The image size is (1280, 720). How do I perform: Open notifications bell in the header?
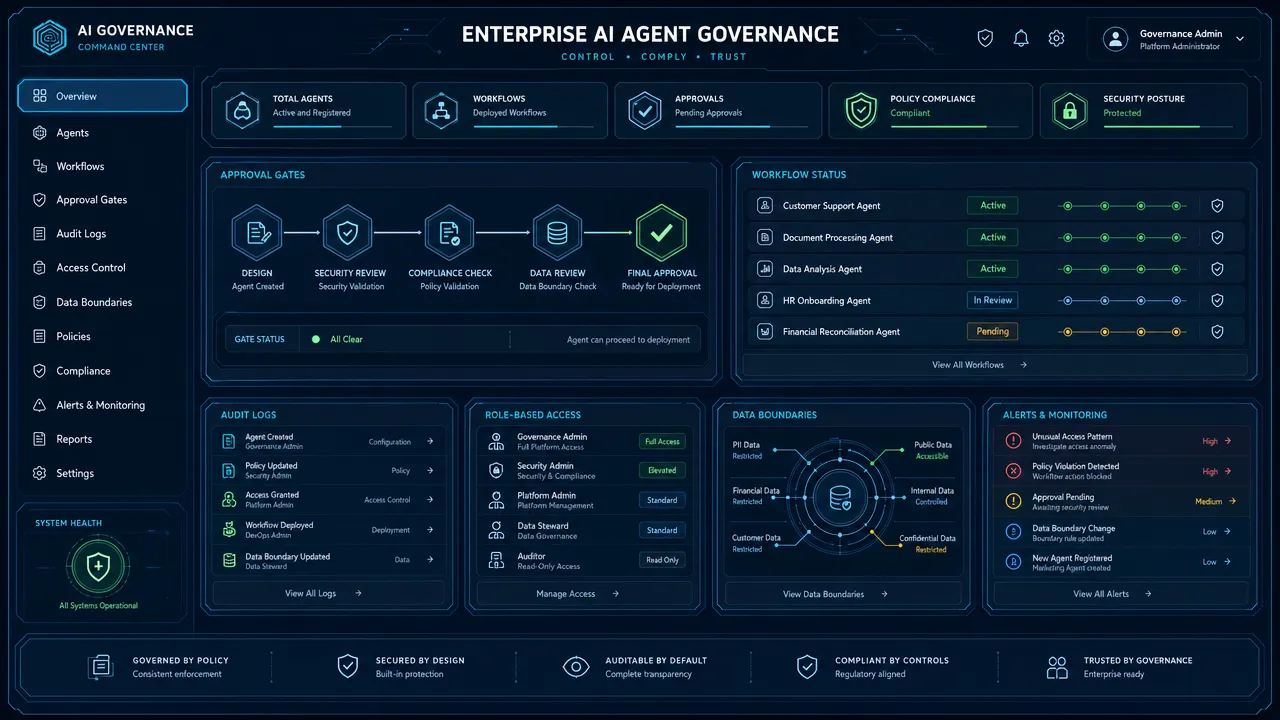(1021, 38)
